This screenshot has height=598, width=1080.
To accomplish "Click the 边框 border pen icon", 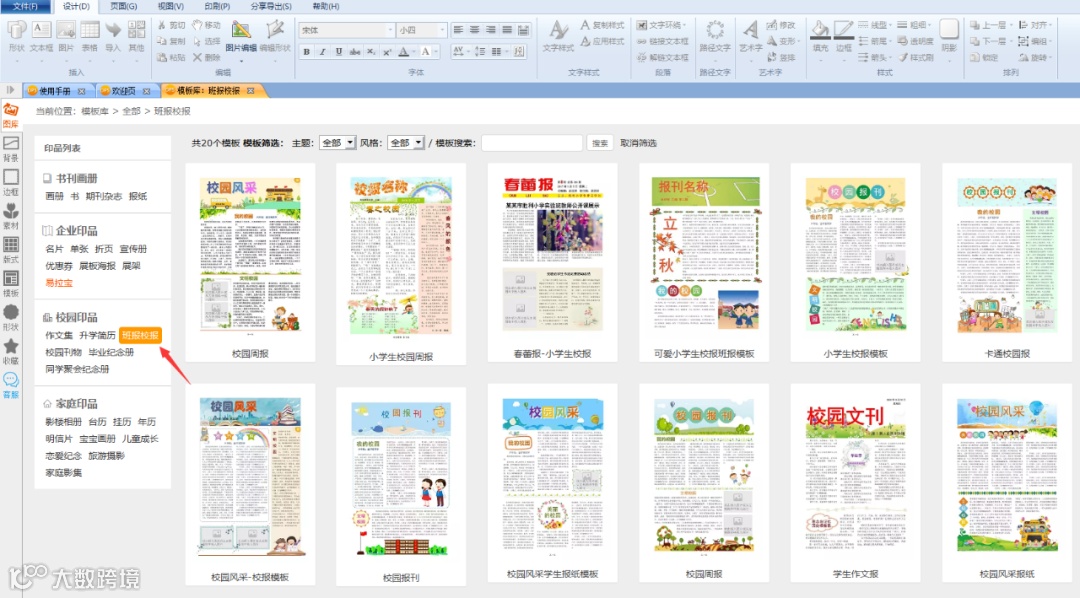I will coord(844,37).
